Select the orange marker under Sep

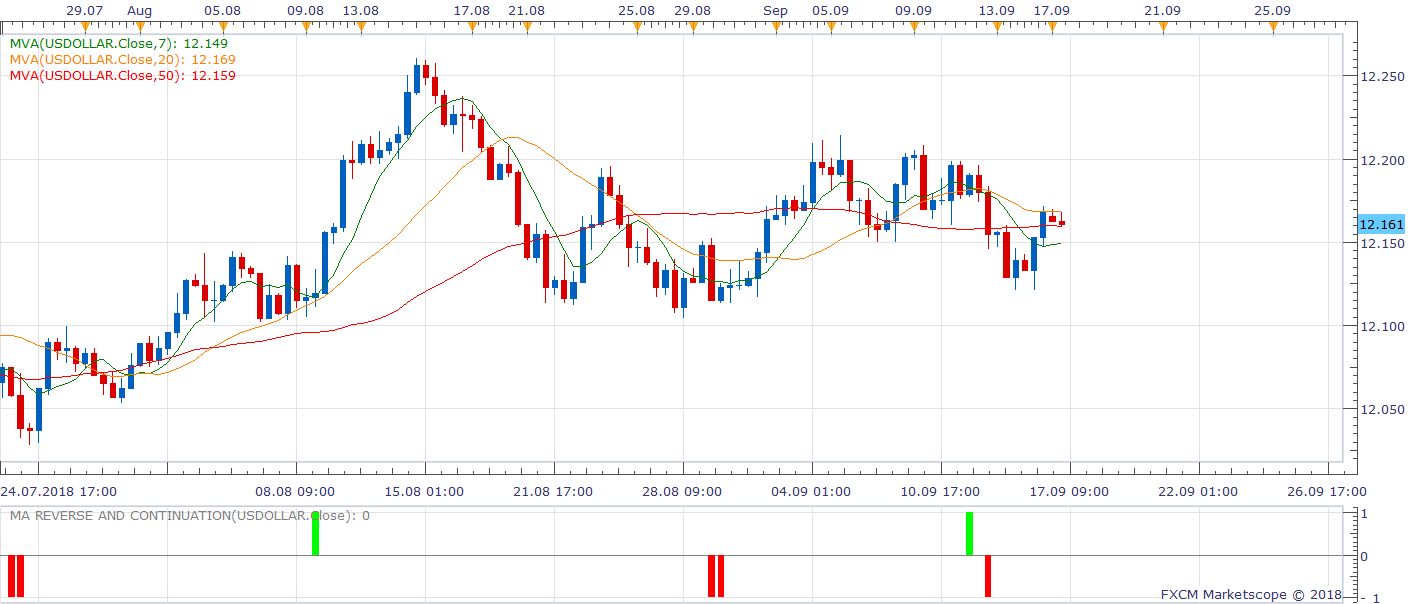775,28
